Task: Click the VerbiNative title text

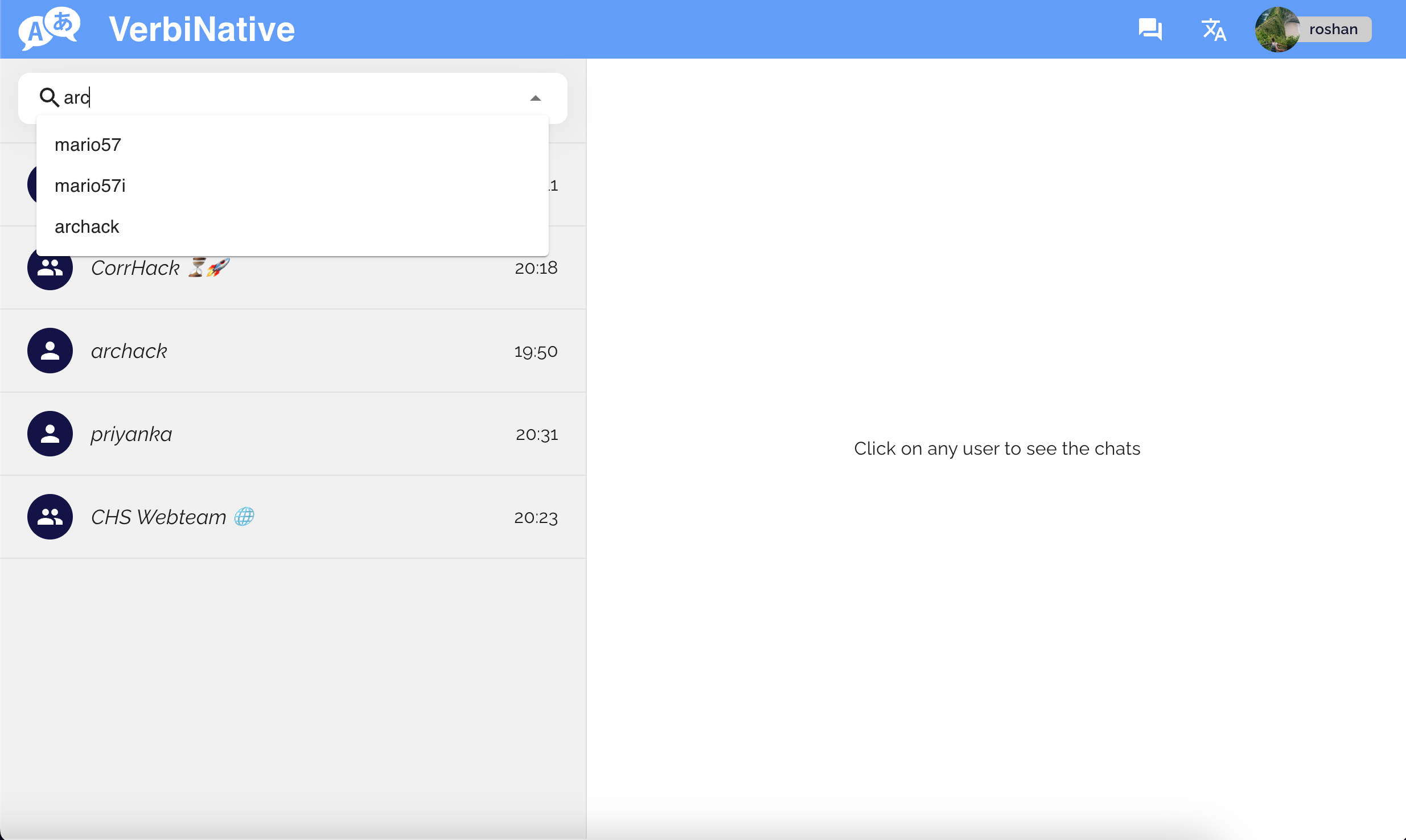Action: coord(202,30)
